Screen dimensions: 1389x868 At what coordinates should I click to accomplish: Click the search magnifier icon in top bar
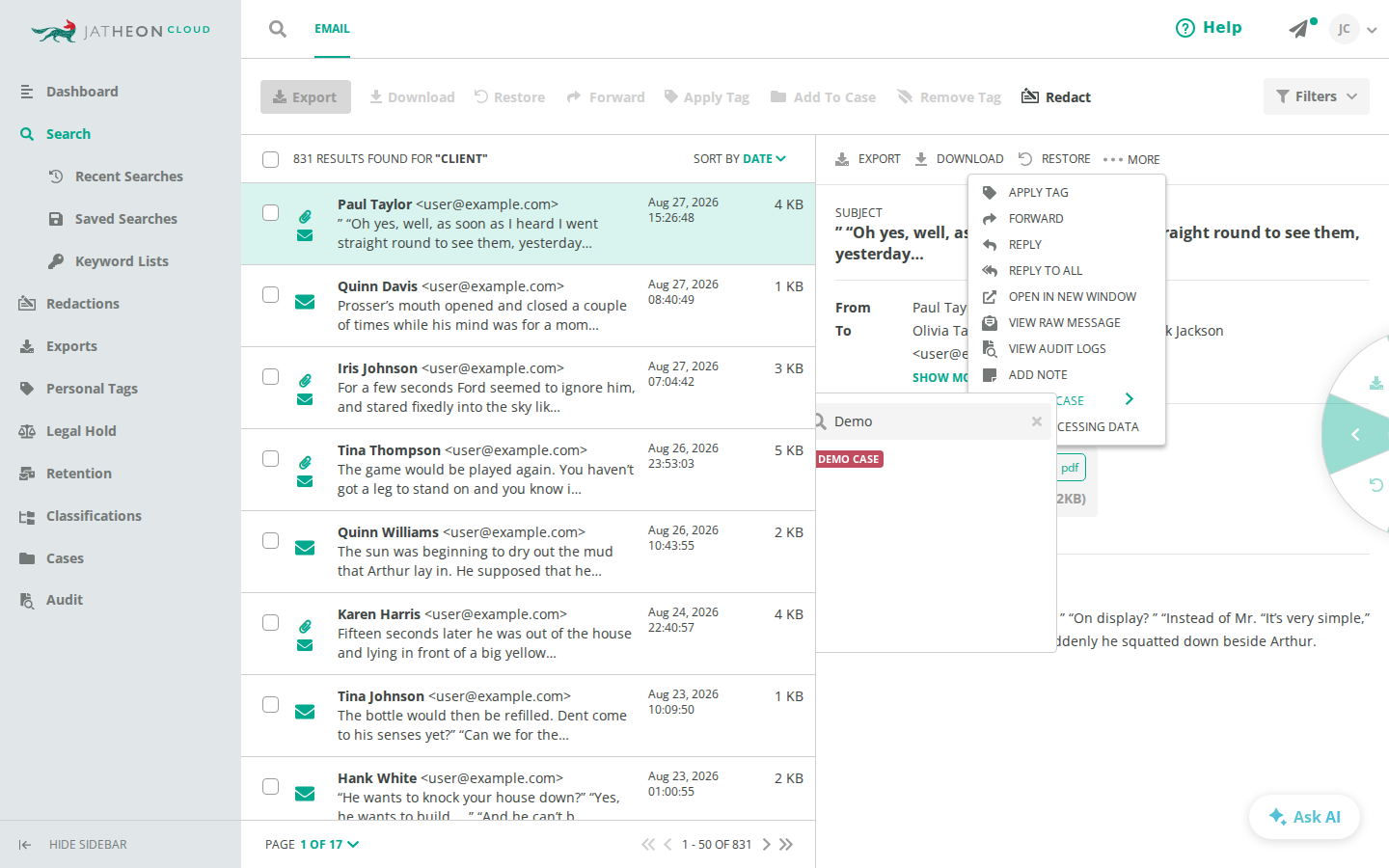(x=278, y=29)
